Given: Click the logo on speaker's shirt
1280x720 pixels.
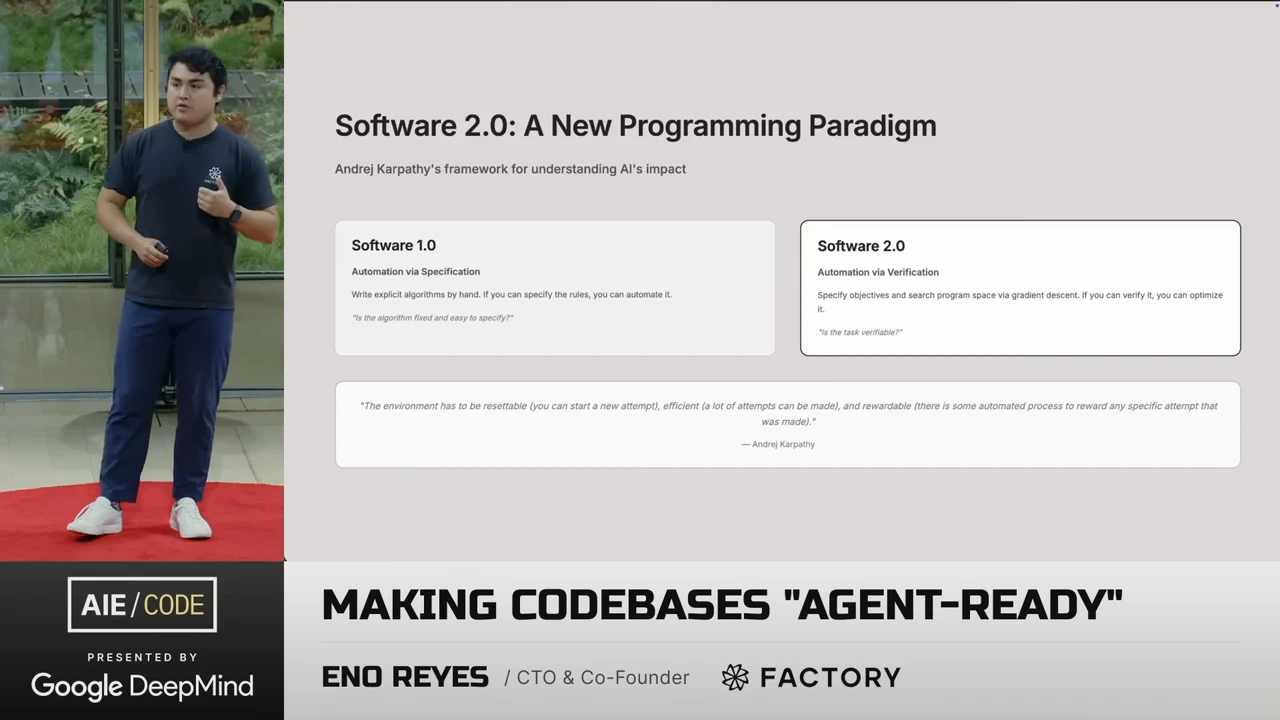Looking at the screenshot, I should [x=215, y=175].
